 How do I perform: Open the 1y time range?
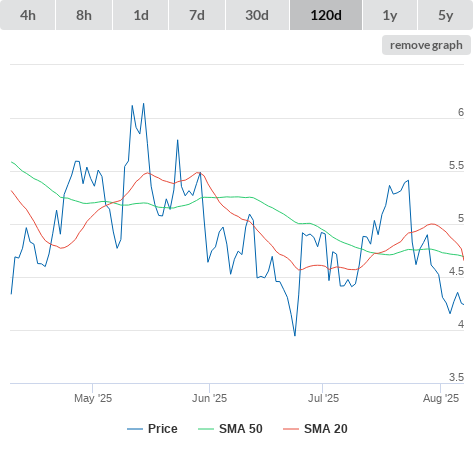click(x=390, y=15)
